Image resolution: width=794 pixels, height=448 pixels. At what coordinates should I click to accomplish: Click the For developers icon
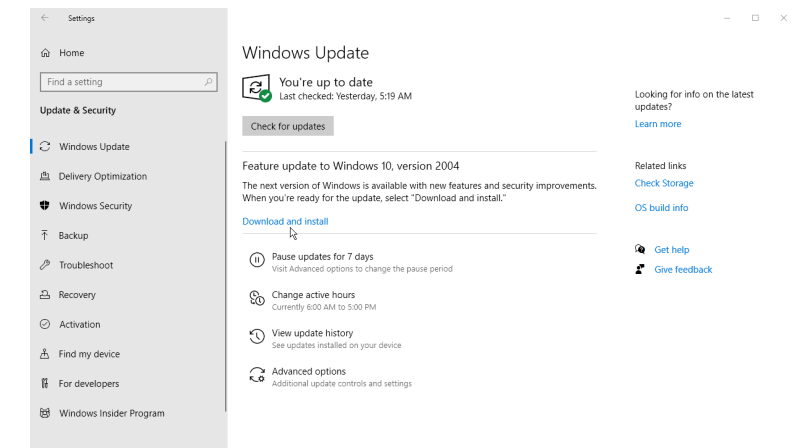pos(45,383)
